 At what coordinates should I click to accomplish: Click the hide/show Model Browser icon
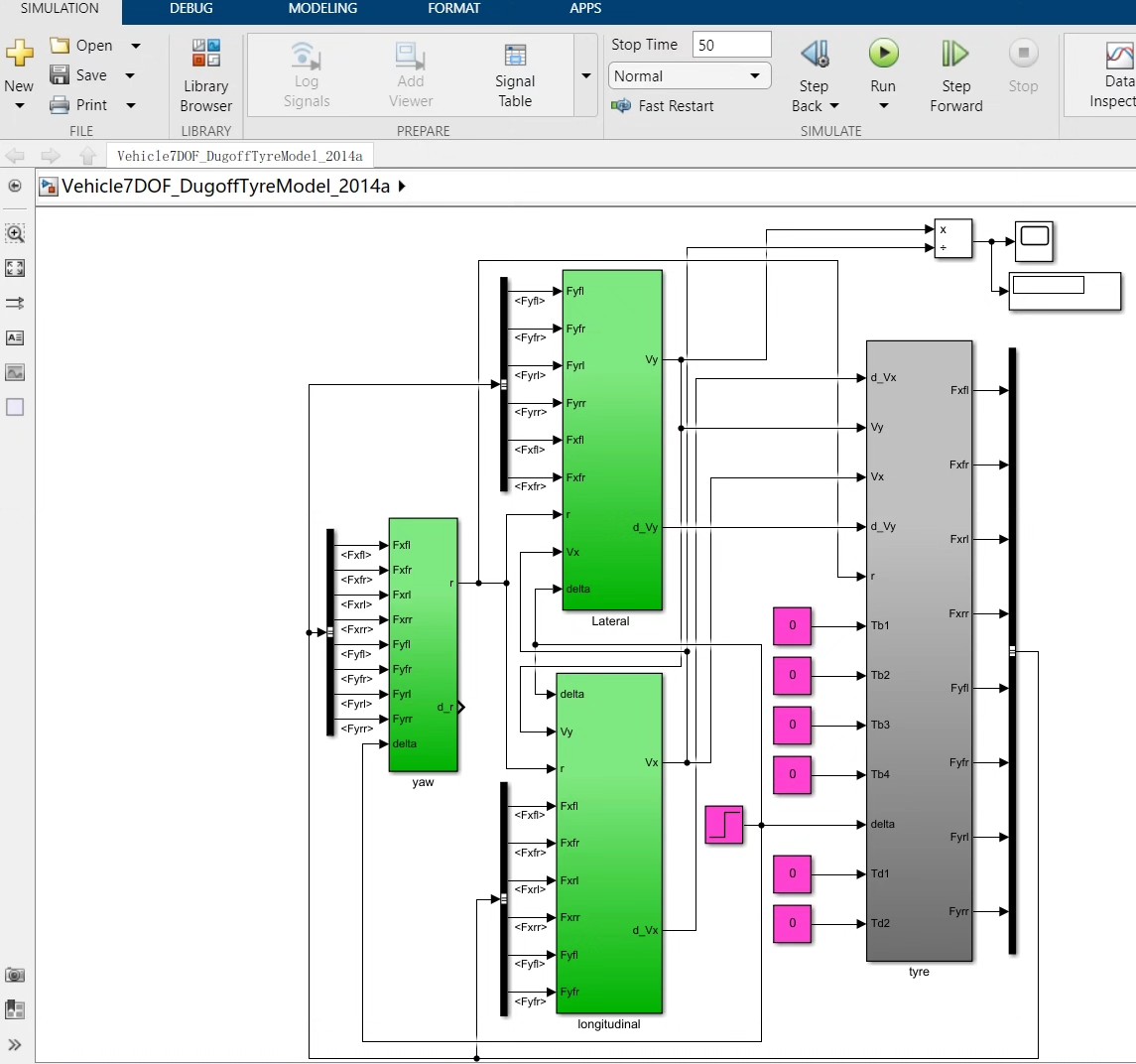(15, 1009)
